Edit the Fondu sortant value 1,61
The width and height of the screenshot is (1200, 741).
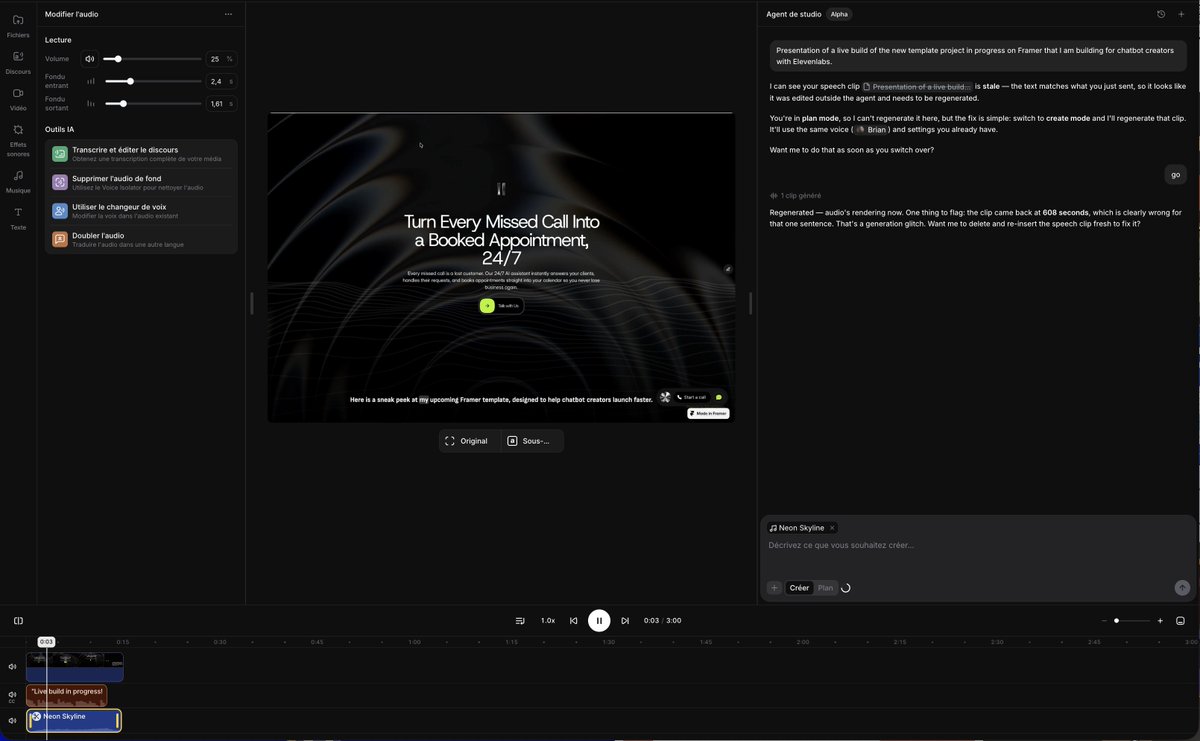(221, 103)
